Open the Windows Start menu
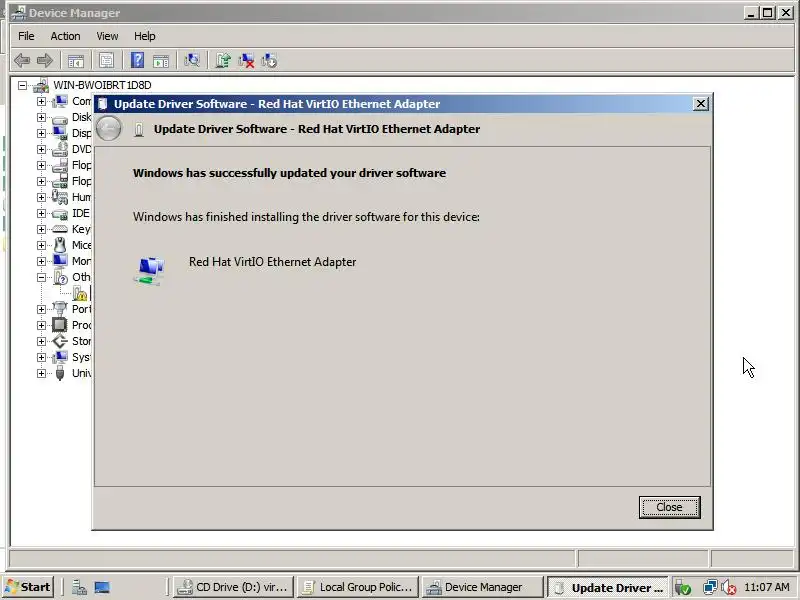Image resolution: width=800 pixels, height=600 pixels. tap(29, 587)
